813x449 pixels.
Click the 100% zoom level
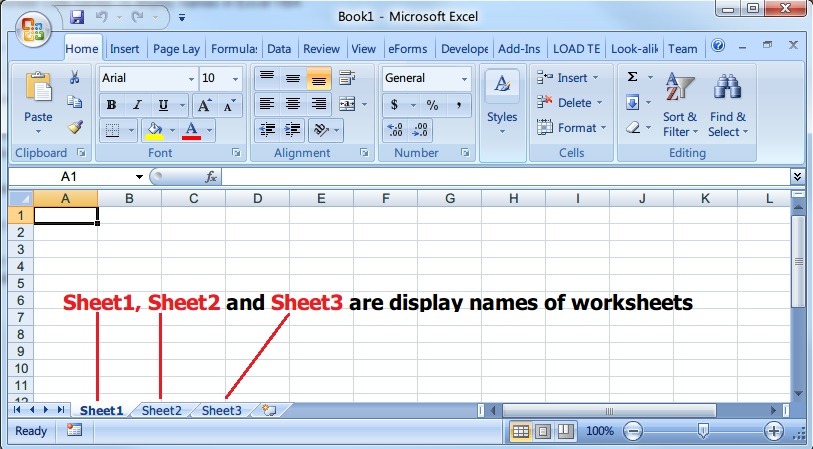599,431
